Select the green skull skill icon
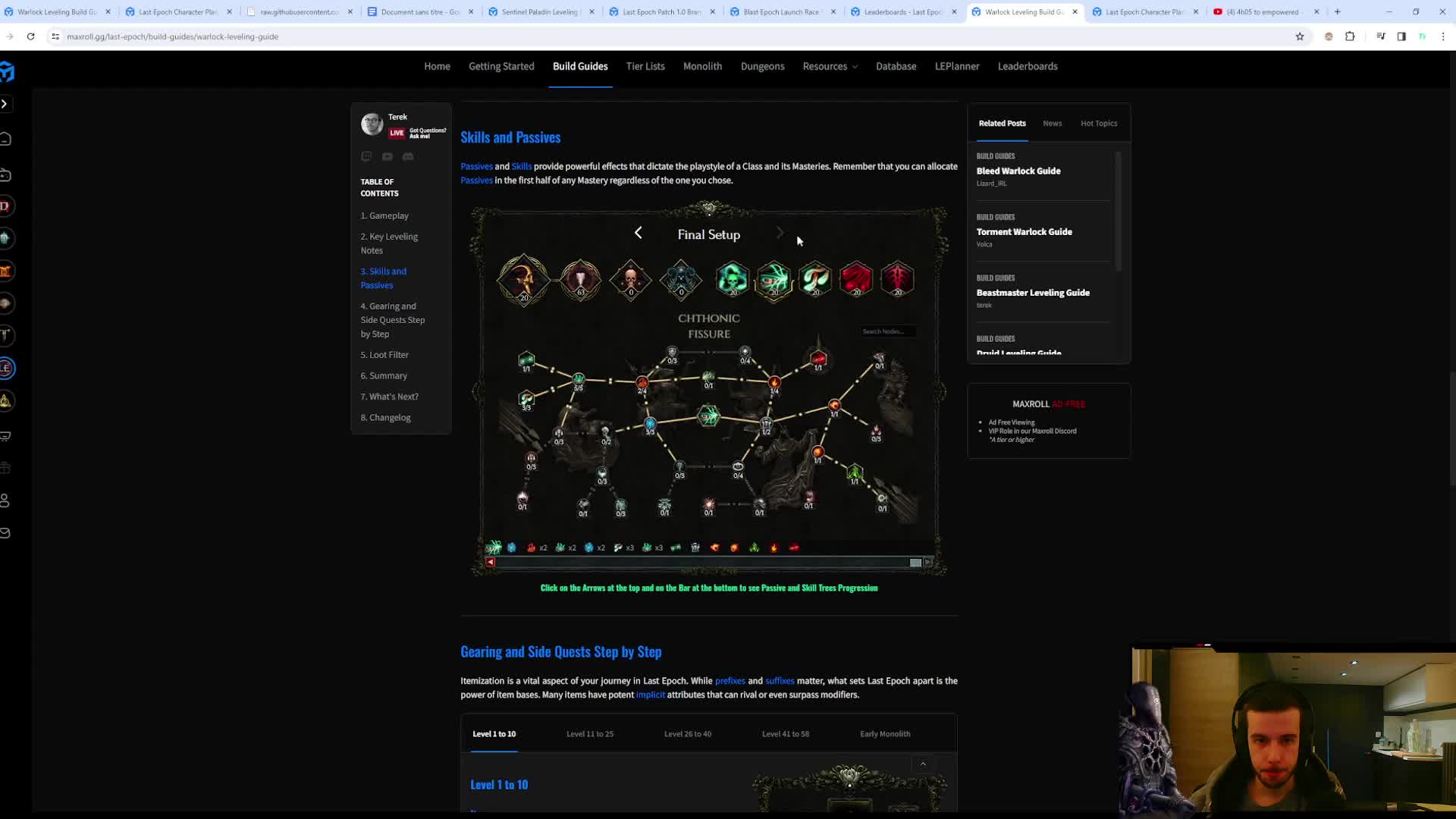Viewport: 1456px width, 819px height. (x=733, y=279)
